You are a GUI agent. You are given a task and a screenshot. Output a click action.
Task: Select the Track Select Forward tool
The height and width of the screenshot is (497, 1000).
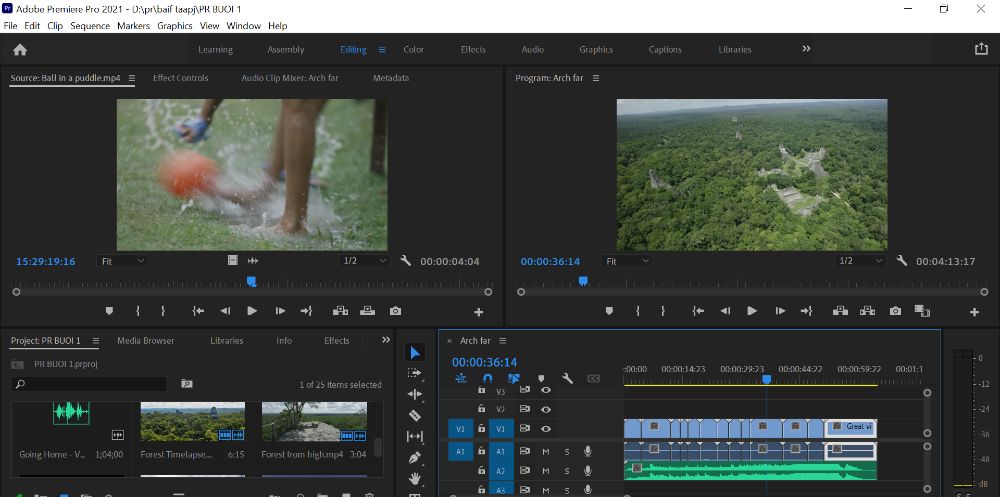(x=415, y=373)
